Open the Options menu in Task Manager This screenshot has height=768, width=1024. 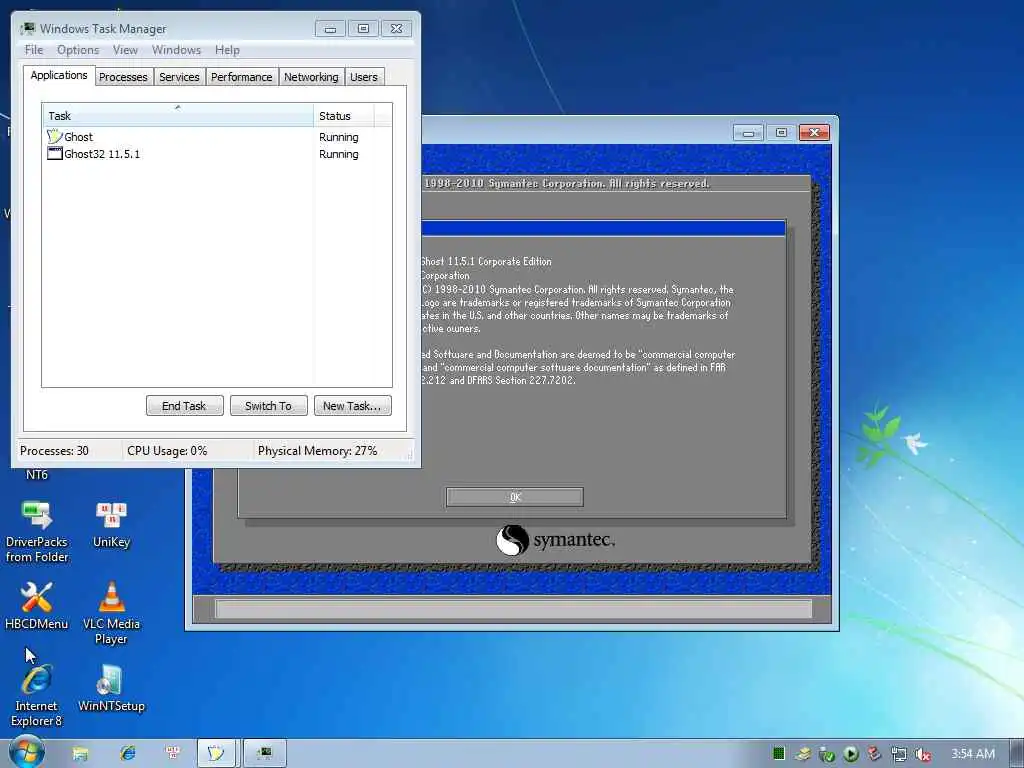(78, 50)
